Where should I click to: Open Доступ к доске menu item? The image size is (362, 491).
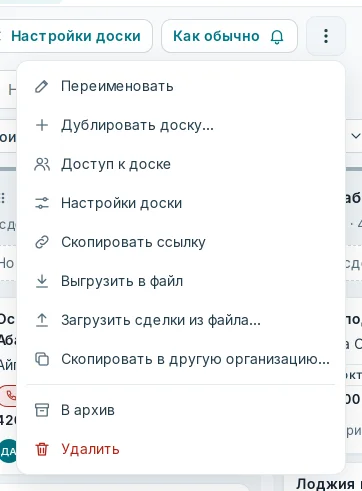[181, 164]
